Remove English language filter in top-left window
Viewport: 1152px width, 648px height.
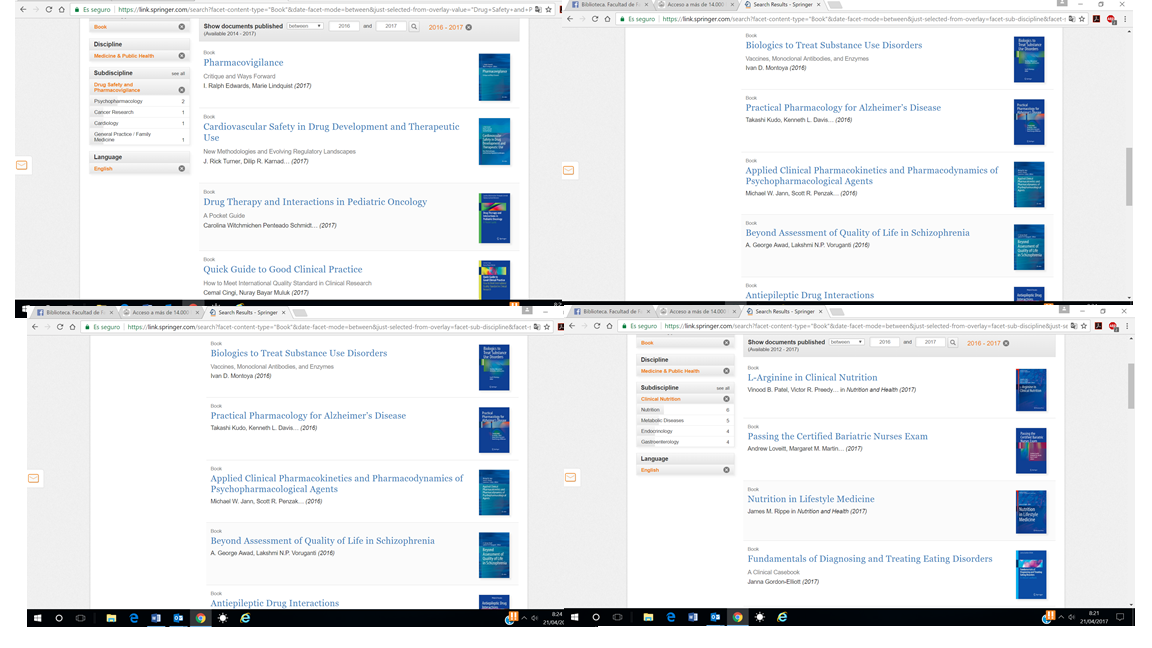[x=181, y=169]
